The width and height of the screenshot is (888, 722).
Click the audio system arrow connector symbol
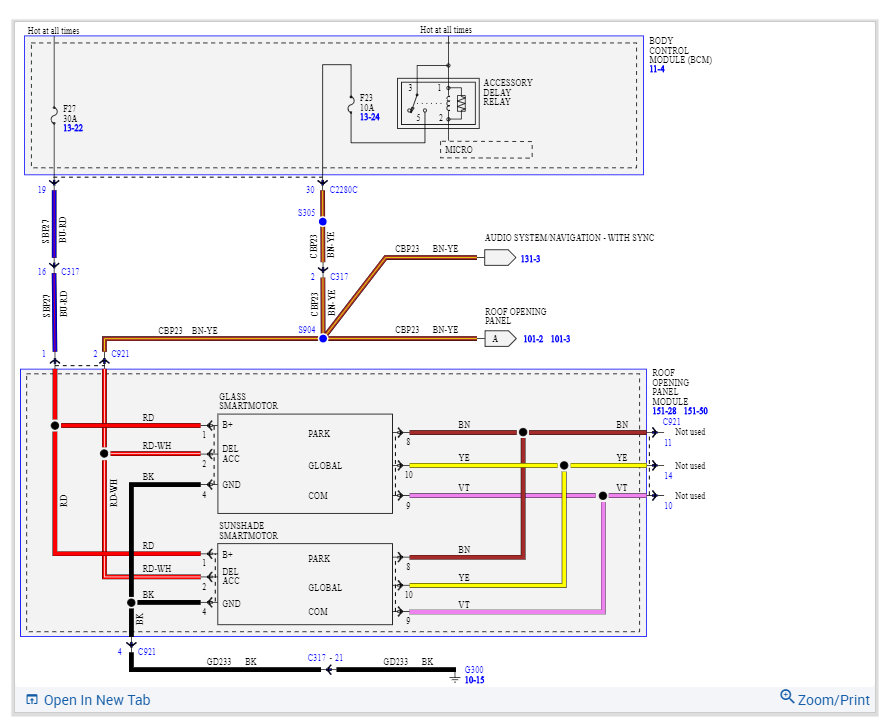pos(500,258)
